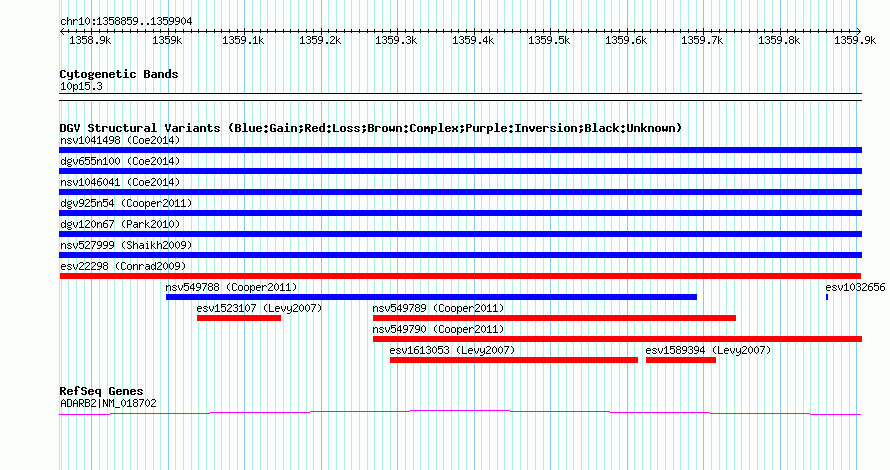Click the esv22298 (Conrad2009) text label
This screenshot has height=470, width=890.
(123, 266)
